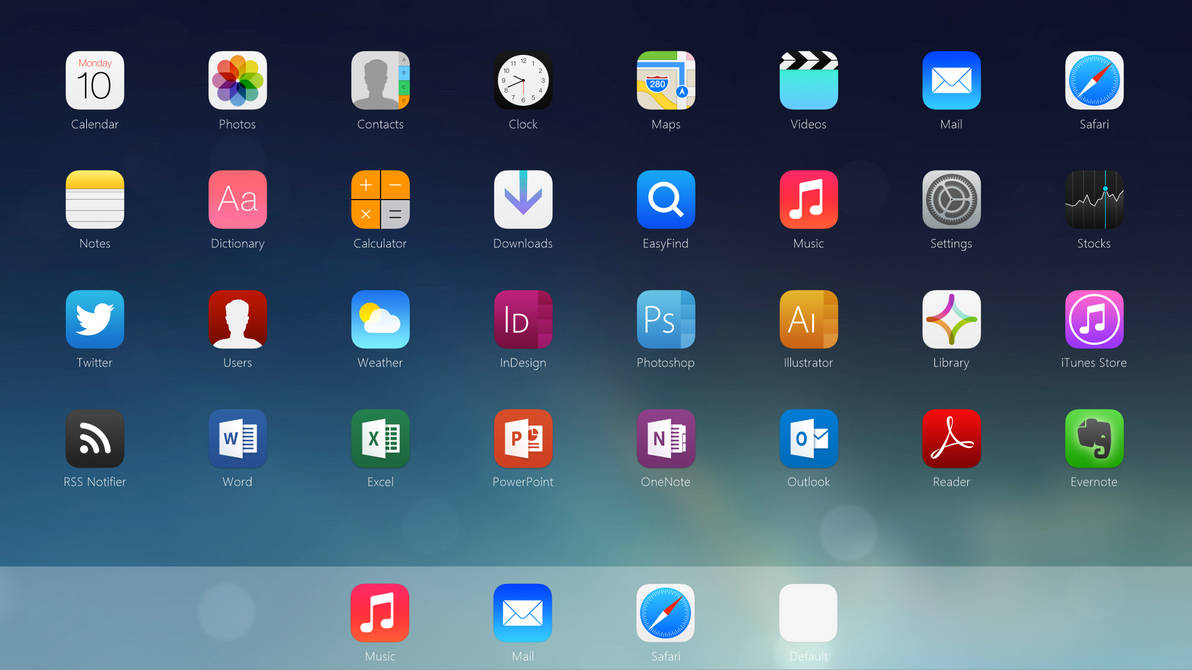Screen dimensions: 1192x670
Task: Open Settings
Action: tap(951, 200)
